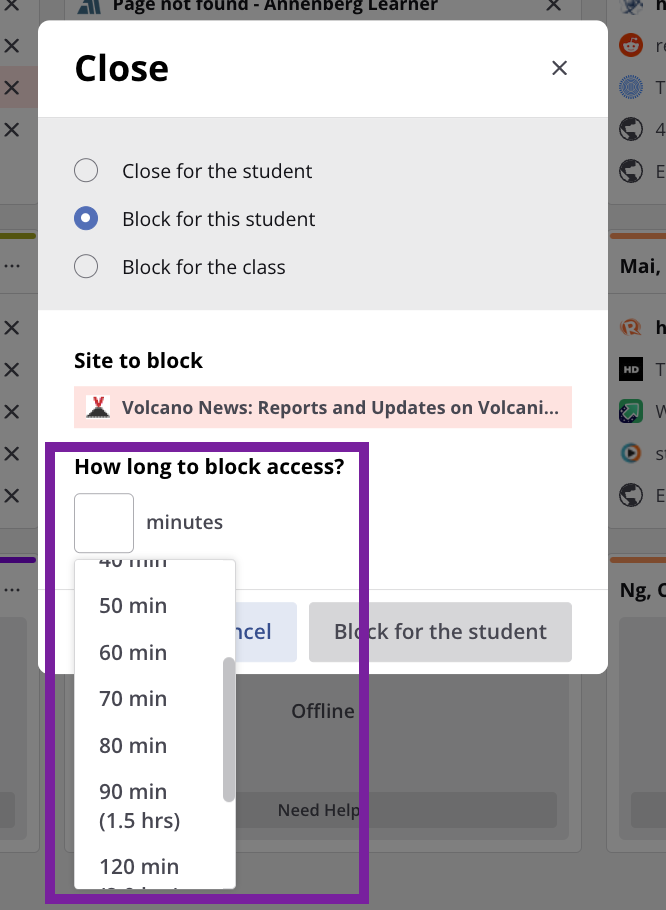Select Block for this student radio button
Image resolution: width=666 pixels, height=910 pixels.
click(x=86, y=218)
